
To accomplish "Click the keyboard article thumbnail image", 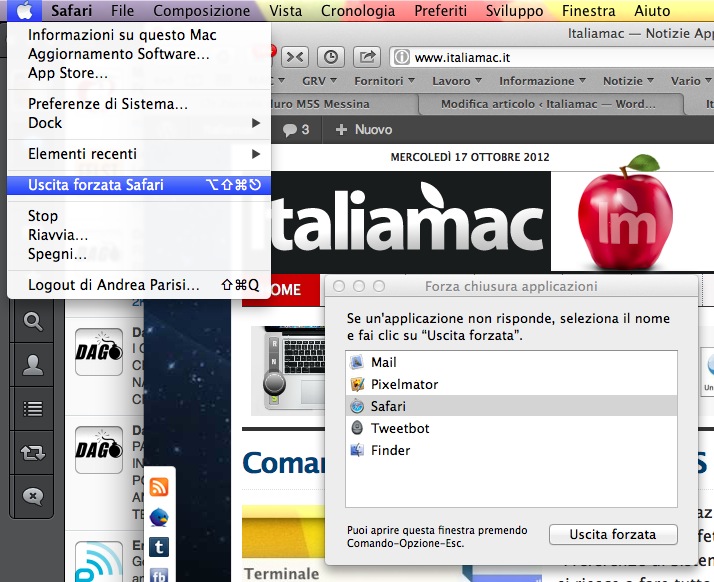I will click(x=288, y=371).
